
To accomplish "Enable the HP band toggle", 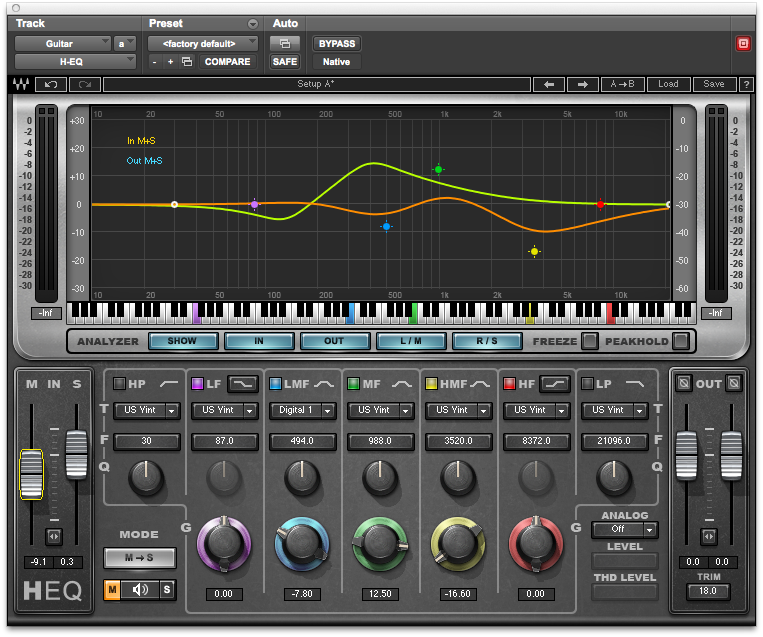I will (119, 384).
